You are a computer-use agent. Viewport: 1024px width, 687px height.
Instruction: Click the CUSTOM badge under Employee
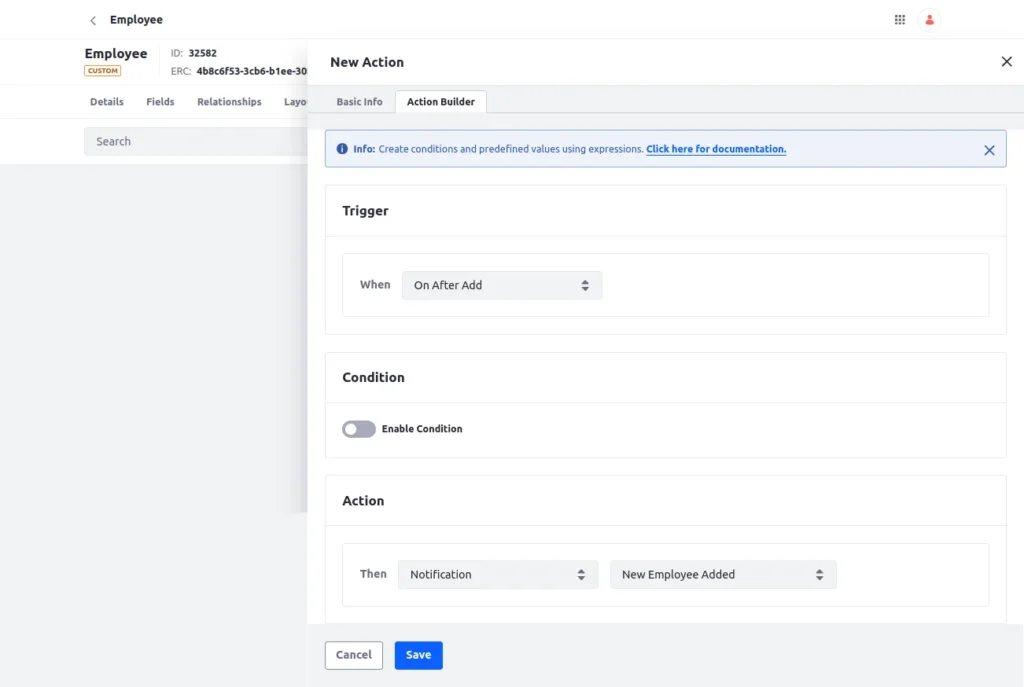click(103, 71)
